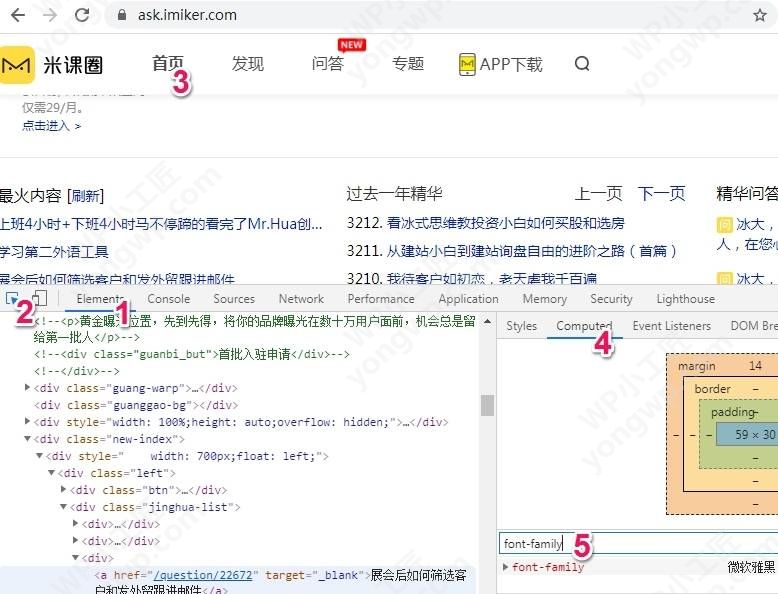Activate the inspect element picker icon
Viewport: 778px width, 594px height.
click(13, 298)
